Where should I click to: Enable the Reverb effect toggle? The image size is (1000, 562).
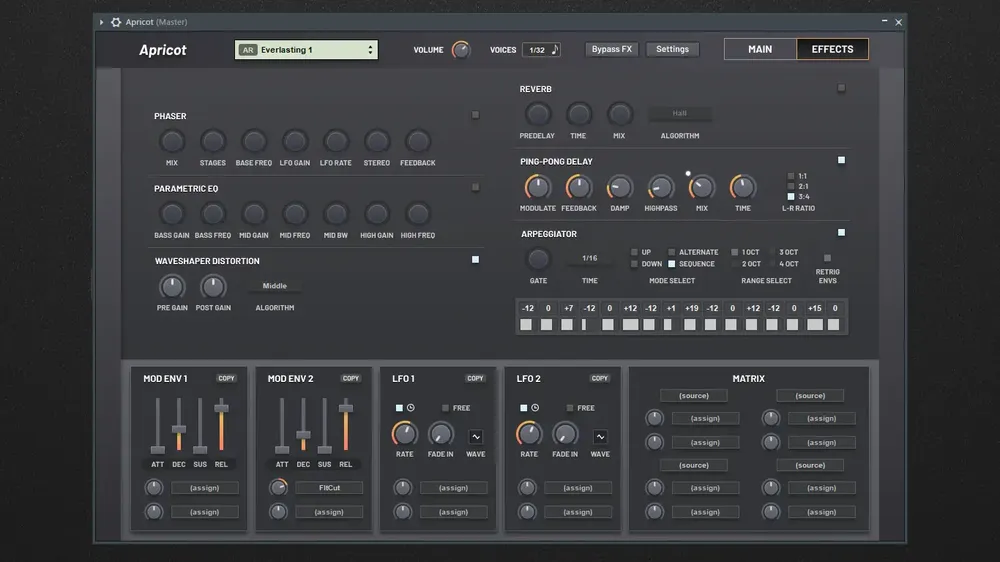coord(841,88)
